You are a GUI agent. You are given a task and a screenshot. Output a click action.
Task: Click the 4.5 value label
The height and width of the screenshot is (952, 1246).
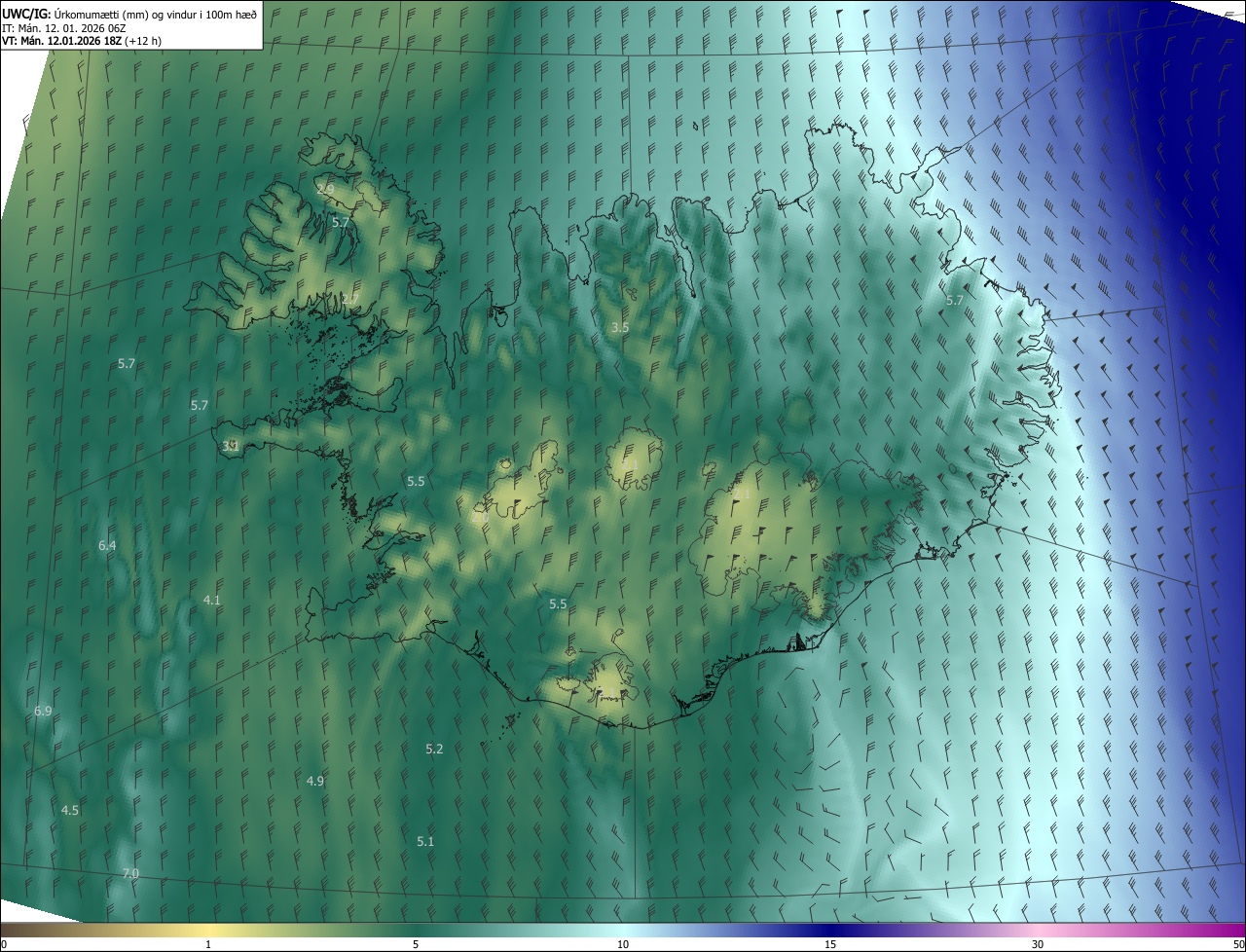pos(70,810)
